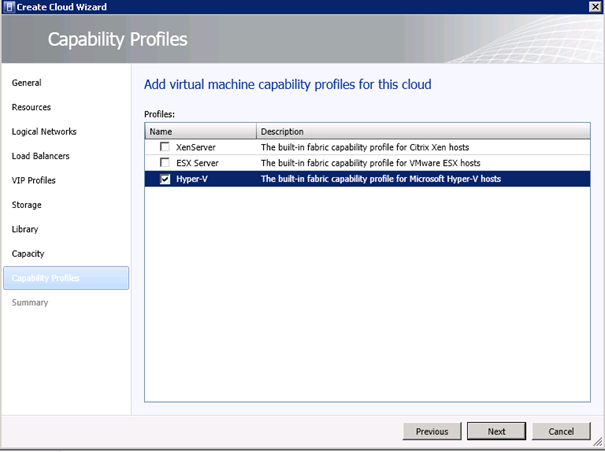The image size is (605, 452).
Task: Click the Next button
Action: pos(496,431)
